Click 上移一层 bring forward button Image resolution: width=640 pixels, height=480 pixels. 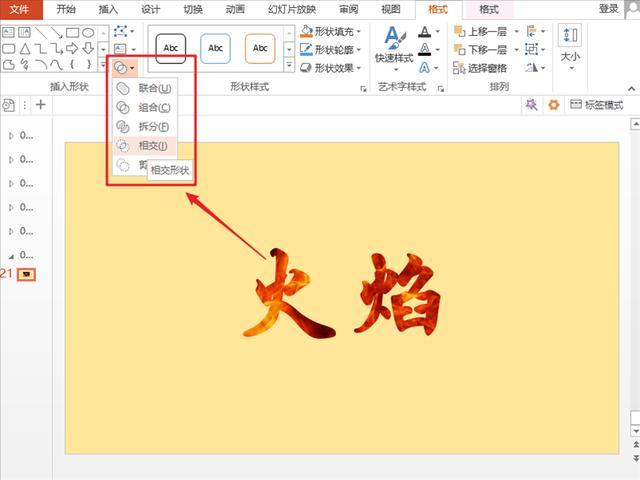click(481, 31)
